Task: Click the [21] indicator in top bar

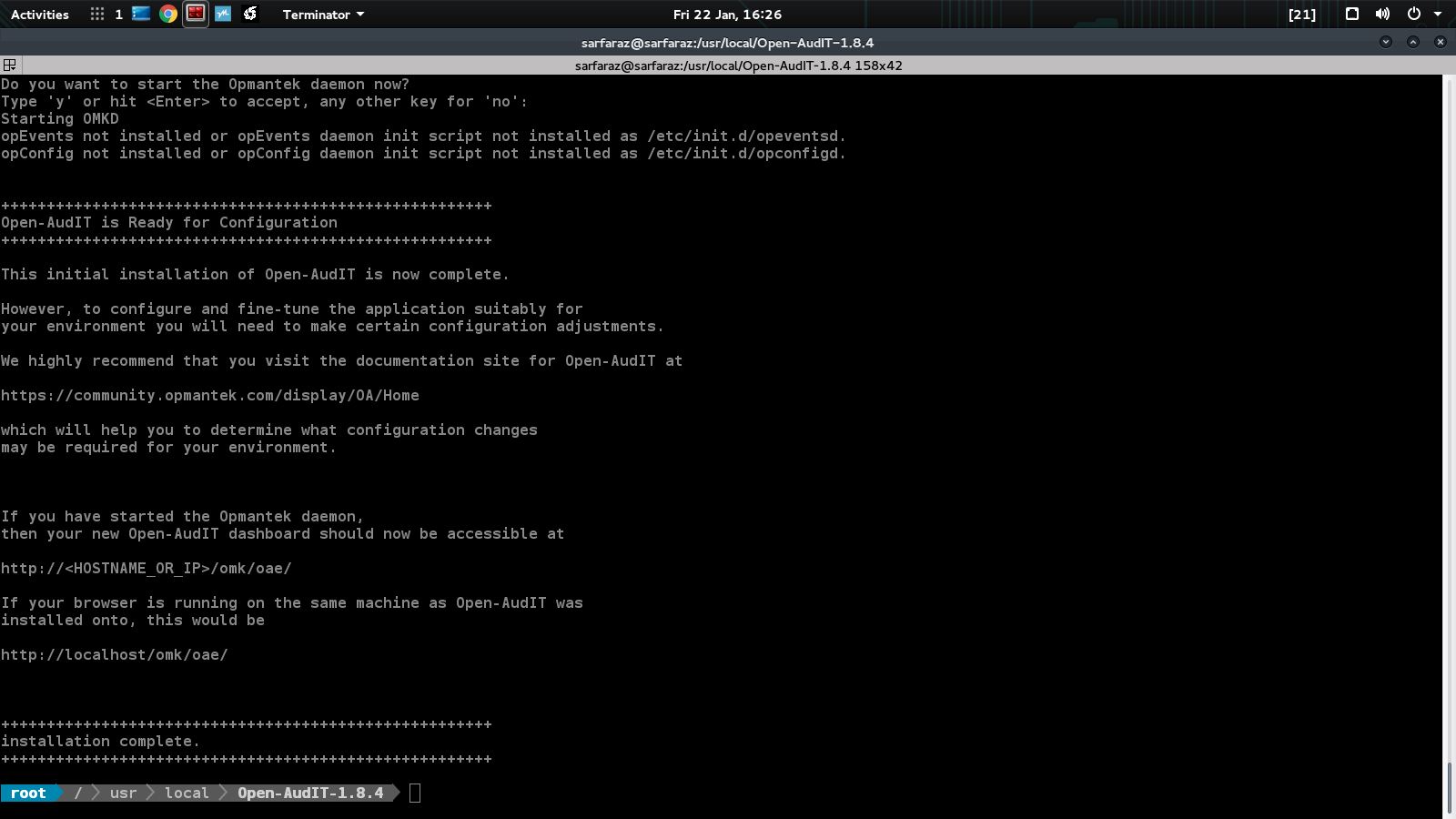Action: point(1302,15)
